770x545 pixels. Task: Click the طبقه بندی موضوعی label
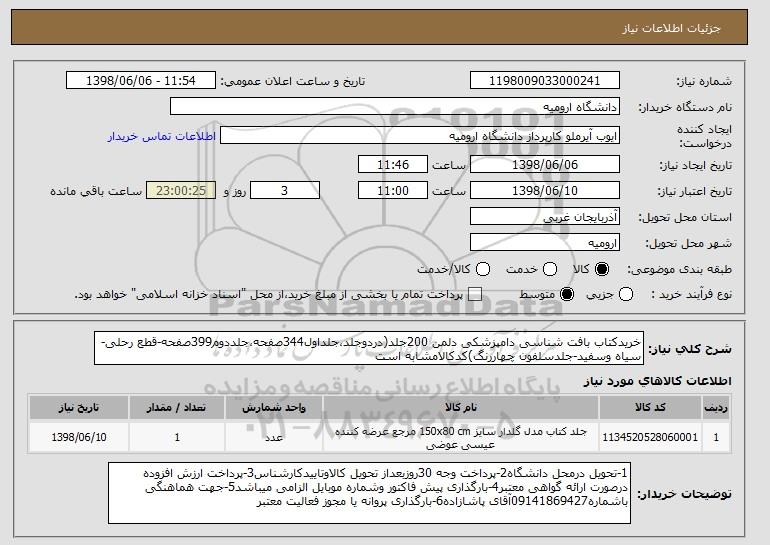tap(679, 269)
